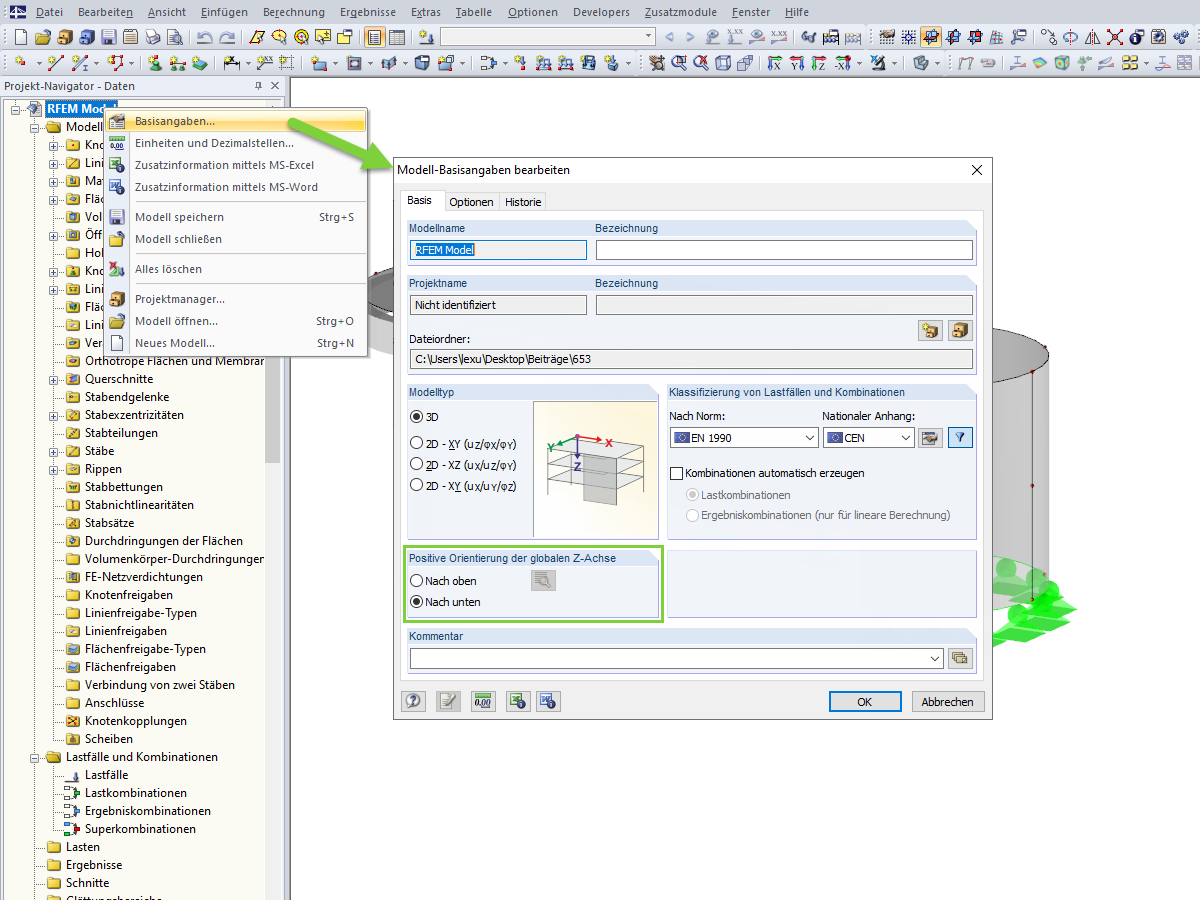Screen dimensions: 1200x900
Task: Click into the Modellname field
Action: [x=498, y=250]
